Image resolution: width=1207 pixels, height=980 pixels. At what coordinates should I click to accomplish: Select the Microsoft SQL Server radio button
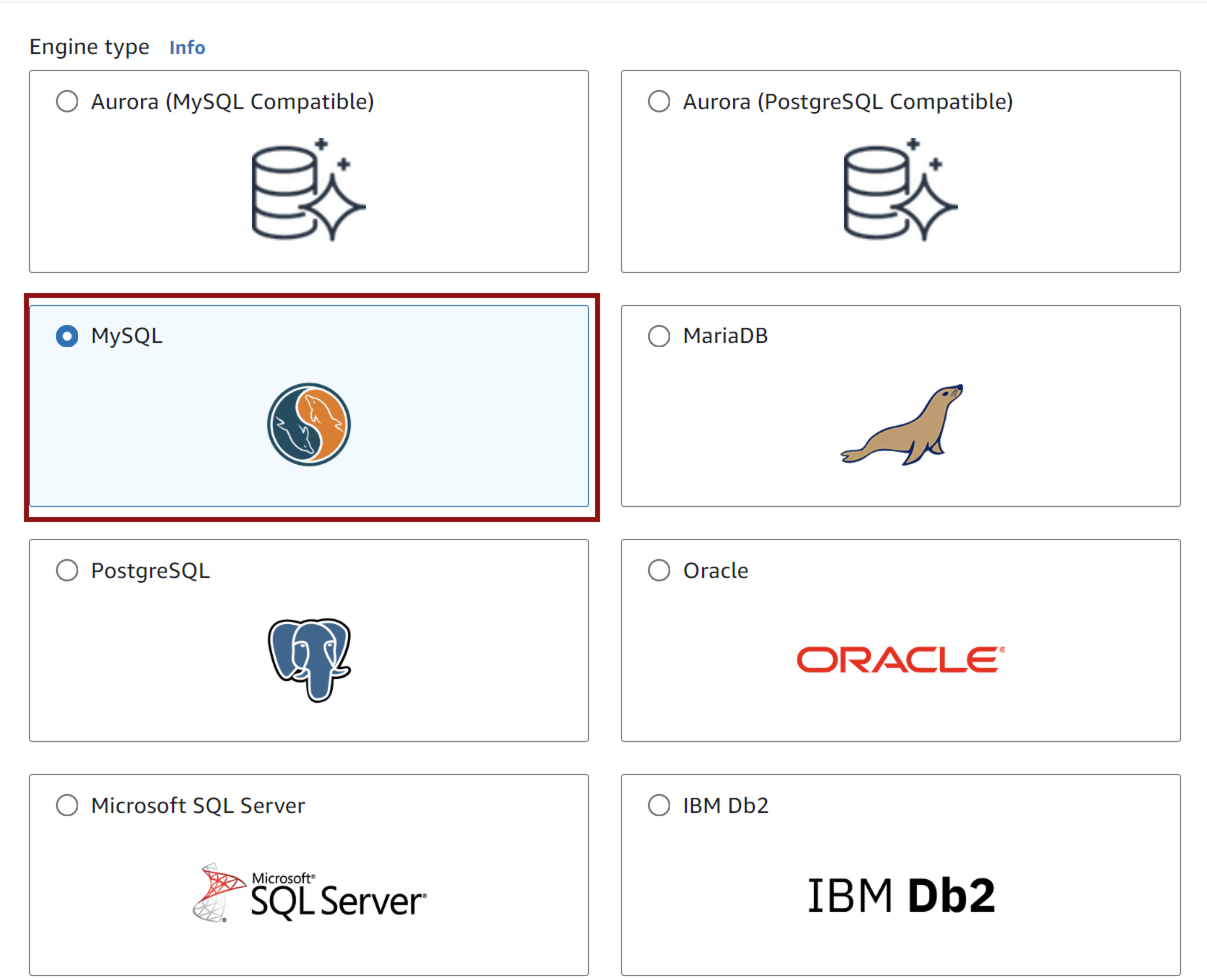point(66,805)
